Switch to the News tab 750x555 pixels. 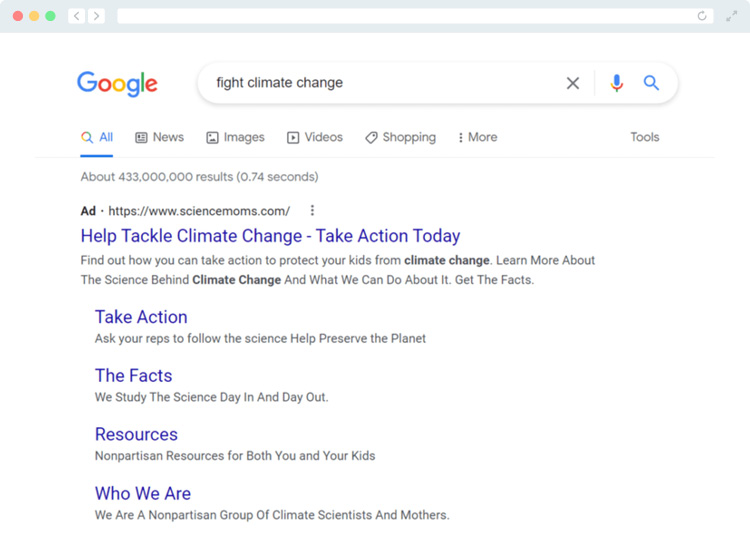[159, 137]
